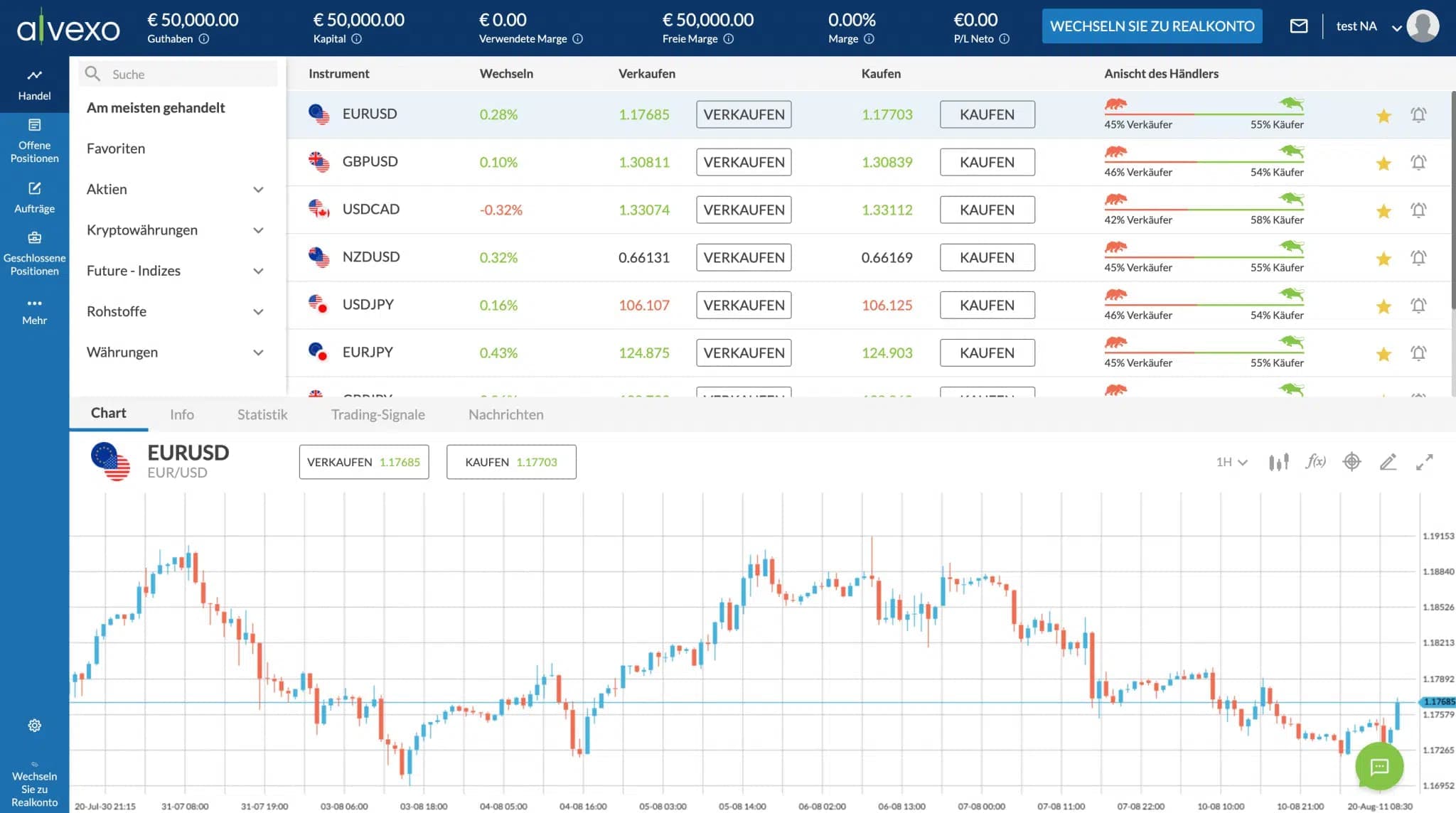Click chart VERKAUFEN 1.17685 button
The width and height of the screenshot is (1456, 813).
(x=364, y=462)
